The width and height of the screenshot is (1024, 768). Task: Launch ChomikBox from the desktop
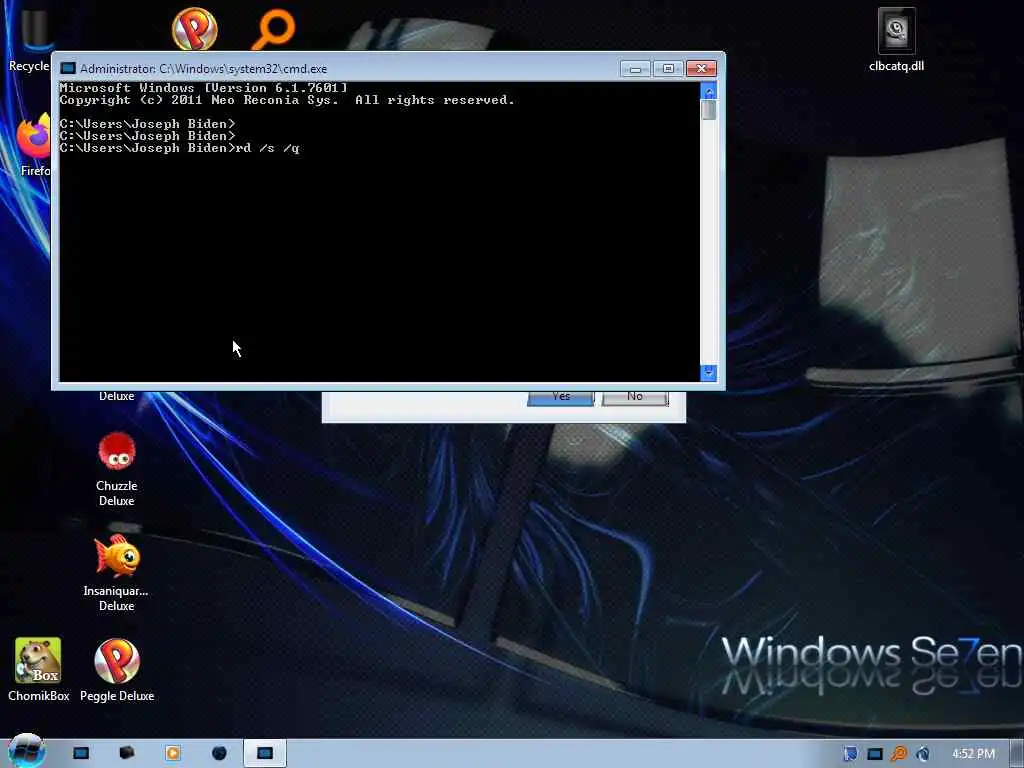[x=39, y=669]
